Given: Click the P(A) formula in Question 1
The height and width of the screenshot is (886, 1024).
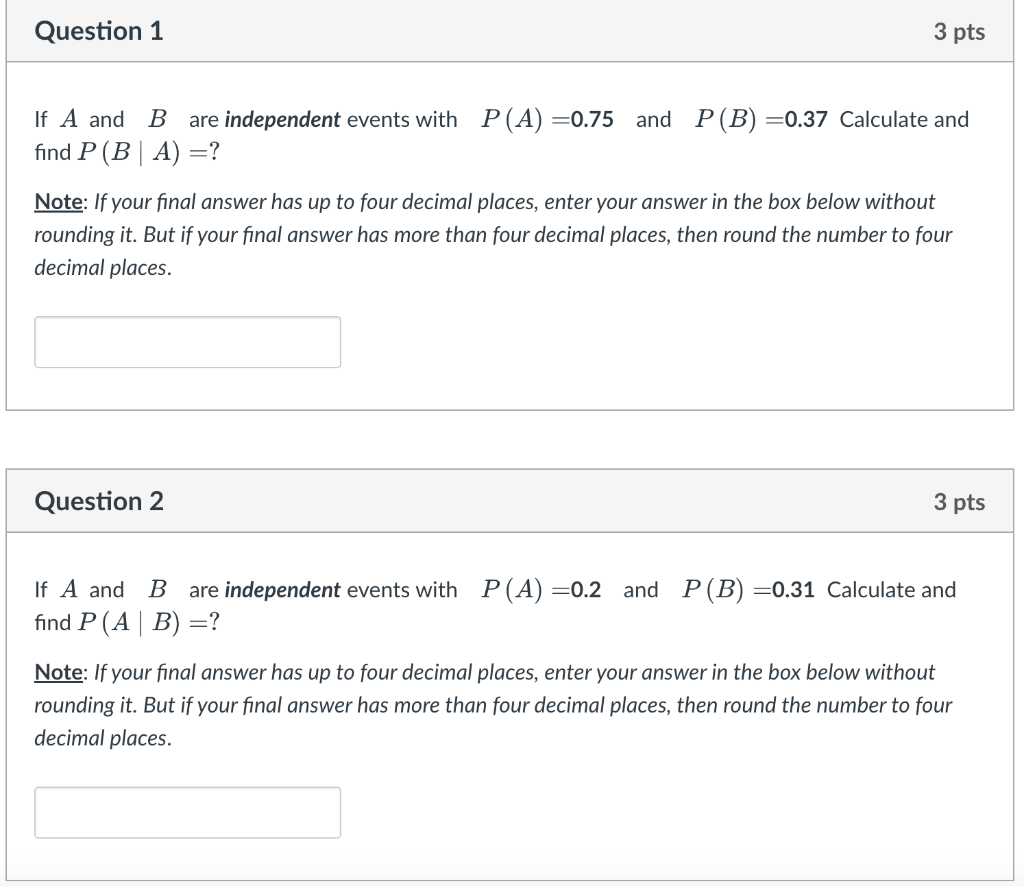Looking at the screenshot, I should 512,118.
